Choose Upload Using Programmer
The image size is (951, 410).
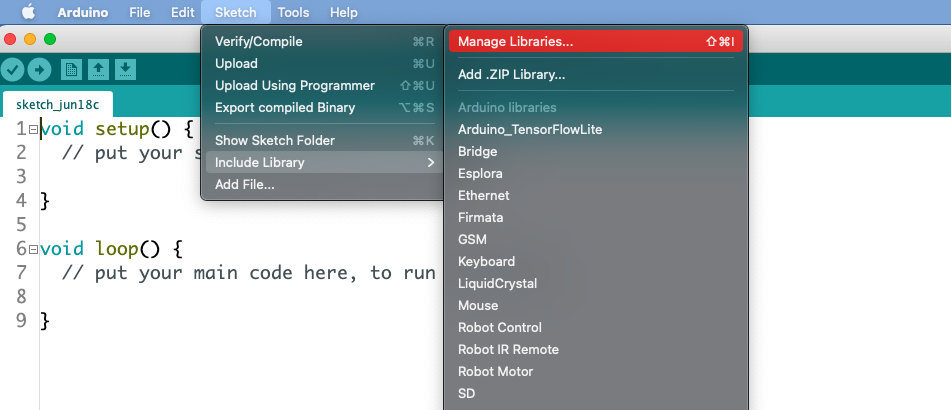[294, 86]
